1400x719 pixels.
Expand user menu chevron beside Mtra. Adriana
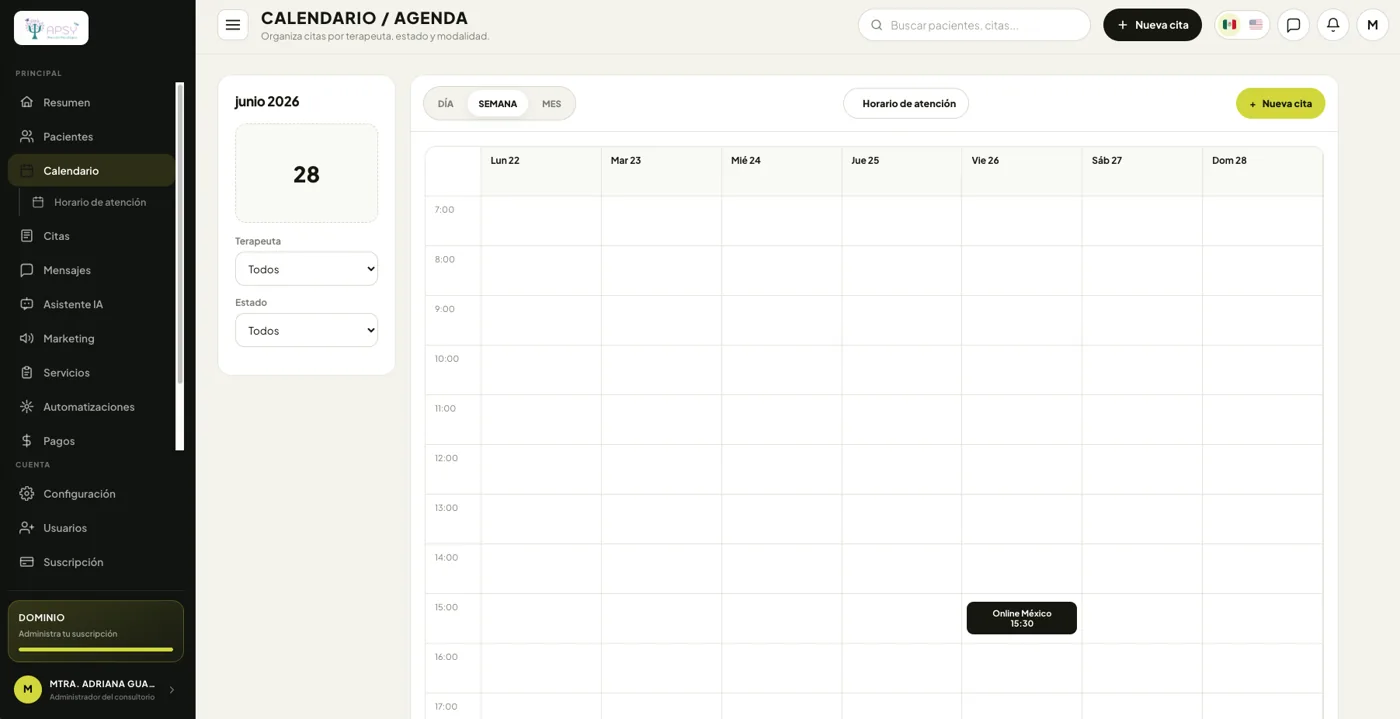pos(171,690)
